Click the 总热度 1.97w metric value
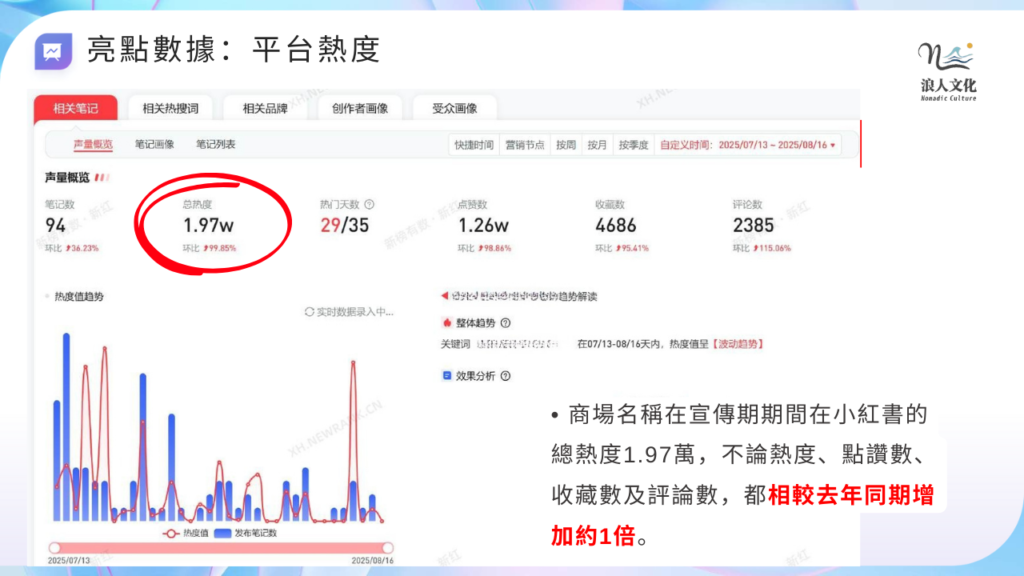Viewport: 1024px width, 576px height. coord(208,226)
